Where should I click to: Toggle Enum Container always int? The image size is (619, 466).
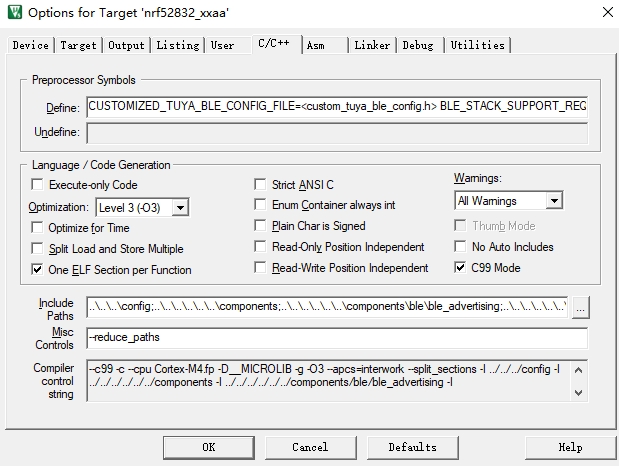pos(260,205)
